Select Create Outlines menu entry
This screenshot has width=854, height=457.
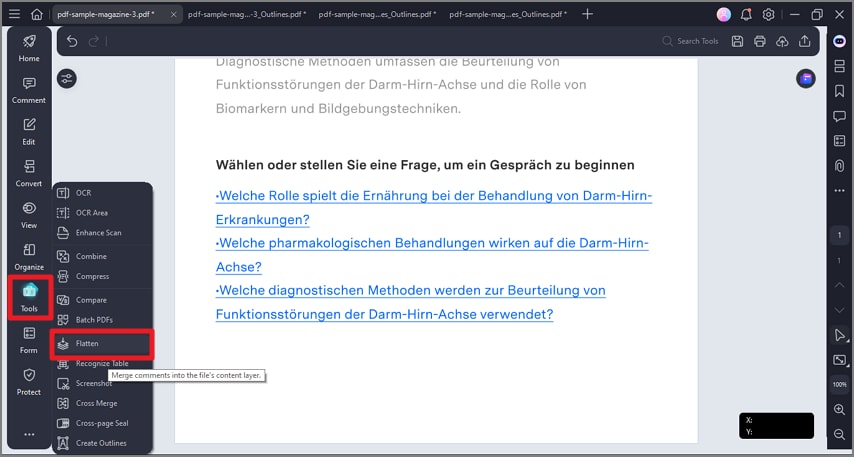(102, 443)
